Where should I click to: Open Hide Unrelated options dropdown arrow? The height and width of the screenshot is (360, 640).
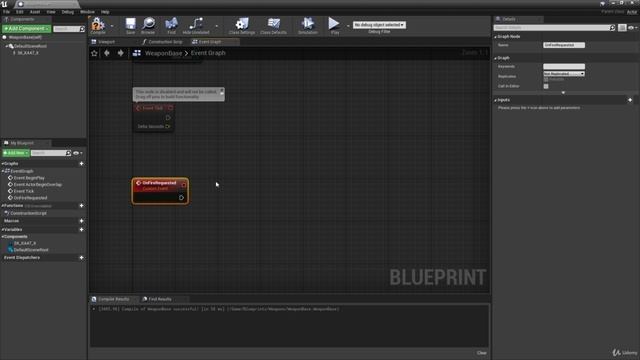coord(216,26)
